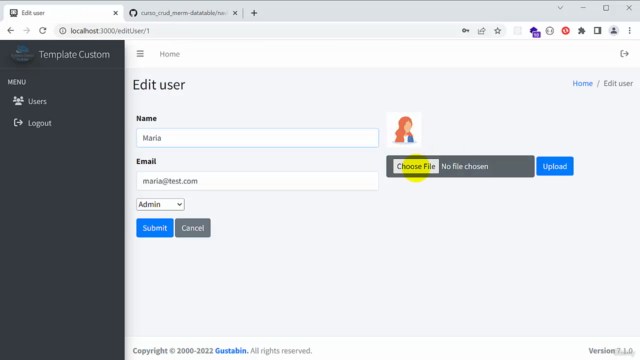
Task: Close the GitHub browser tab
Action: click(235, 13)
